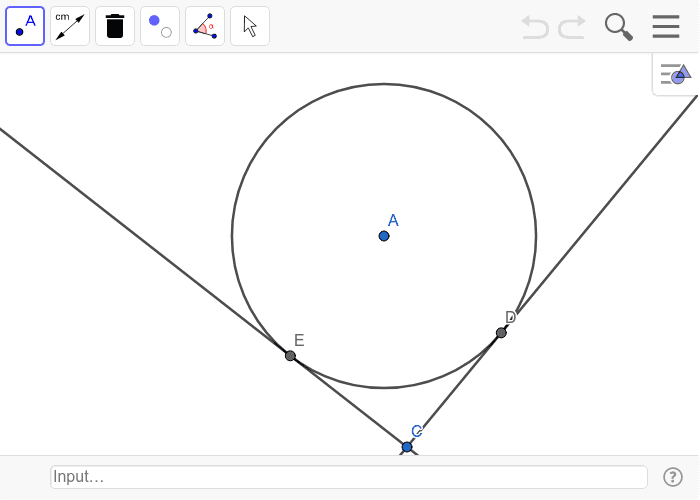Select tangent point E
Image resolution: width=700 pixels, height=500 pixels.
(290, 356)
